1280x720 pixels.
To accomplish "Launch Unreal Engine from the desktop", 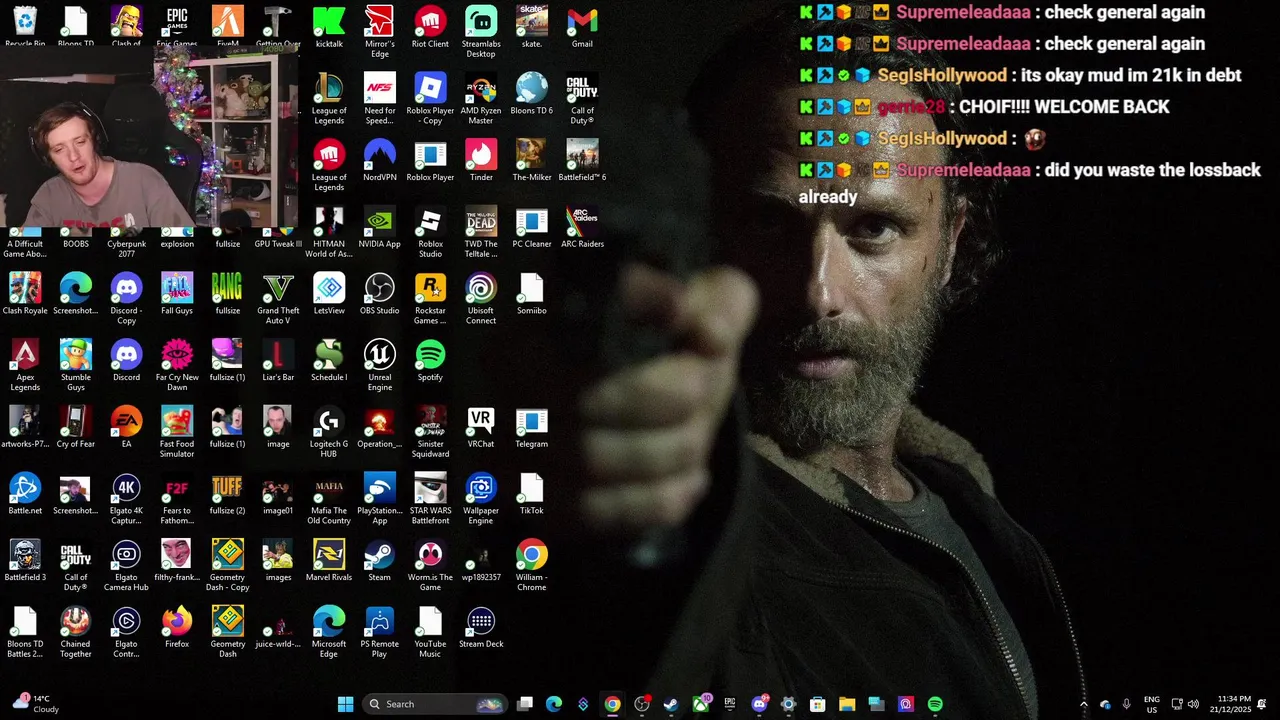I will pos(380,365).
